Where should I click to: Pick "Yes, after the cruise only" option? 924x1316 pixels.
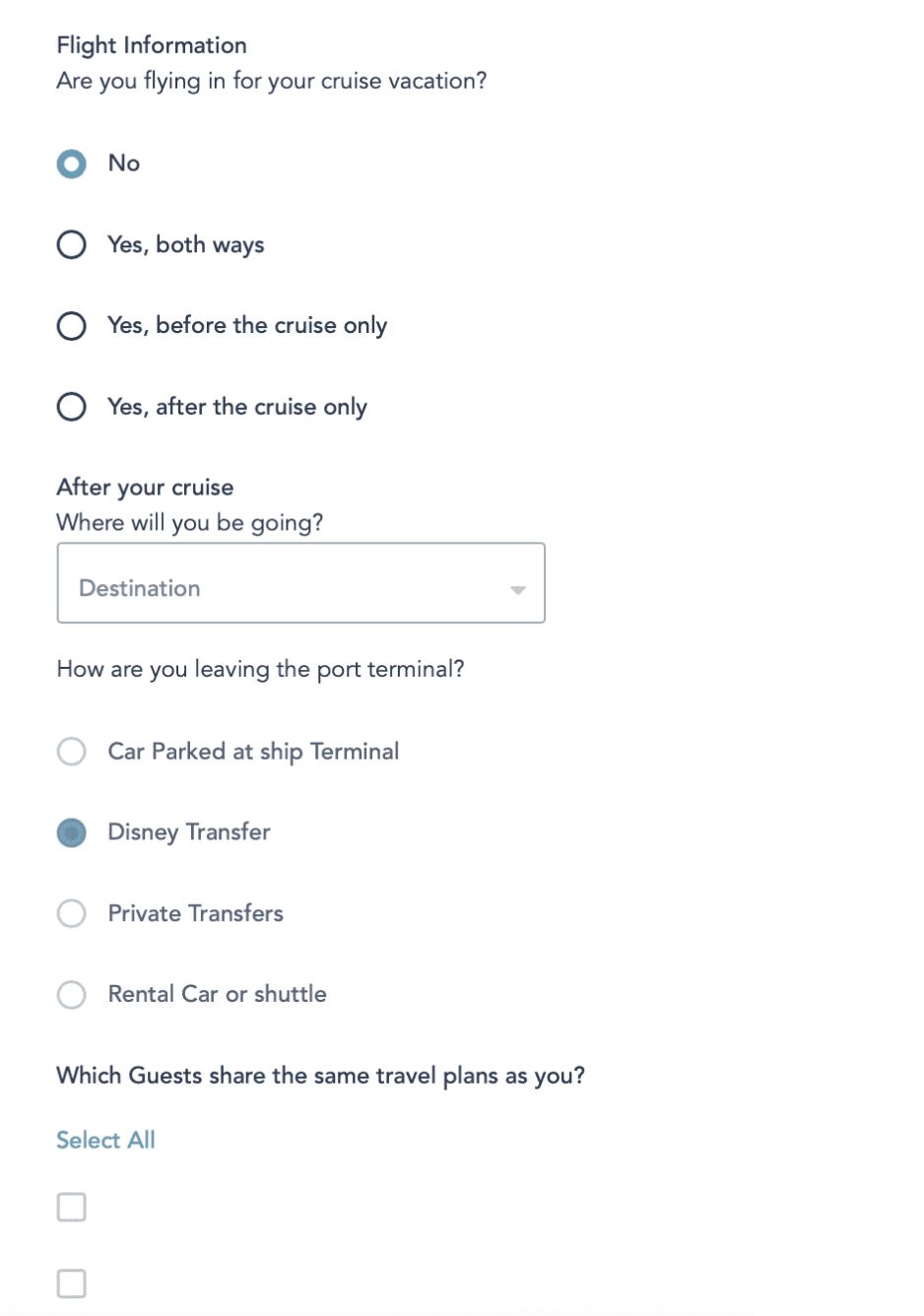pos(71,406)
